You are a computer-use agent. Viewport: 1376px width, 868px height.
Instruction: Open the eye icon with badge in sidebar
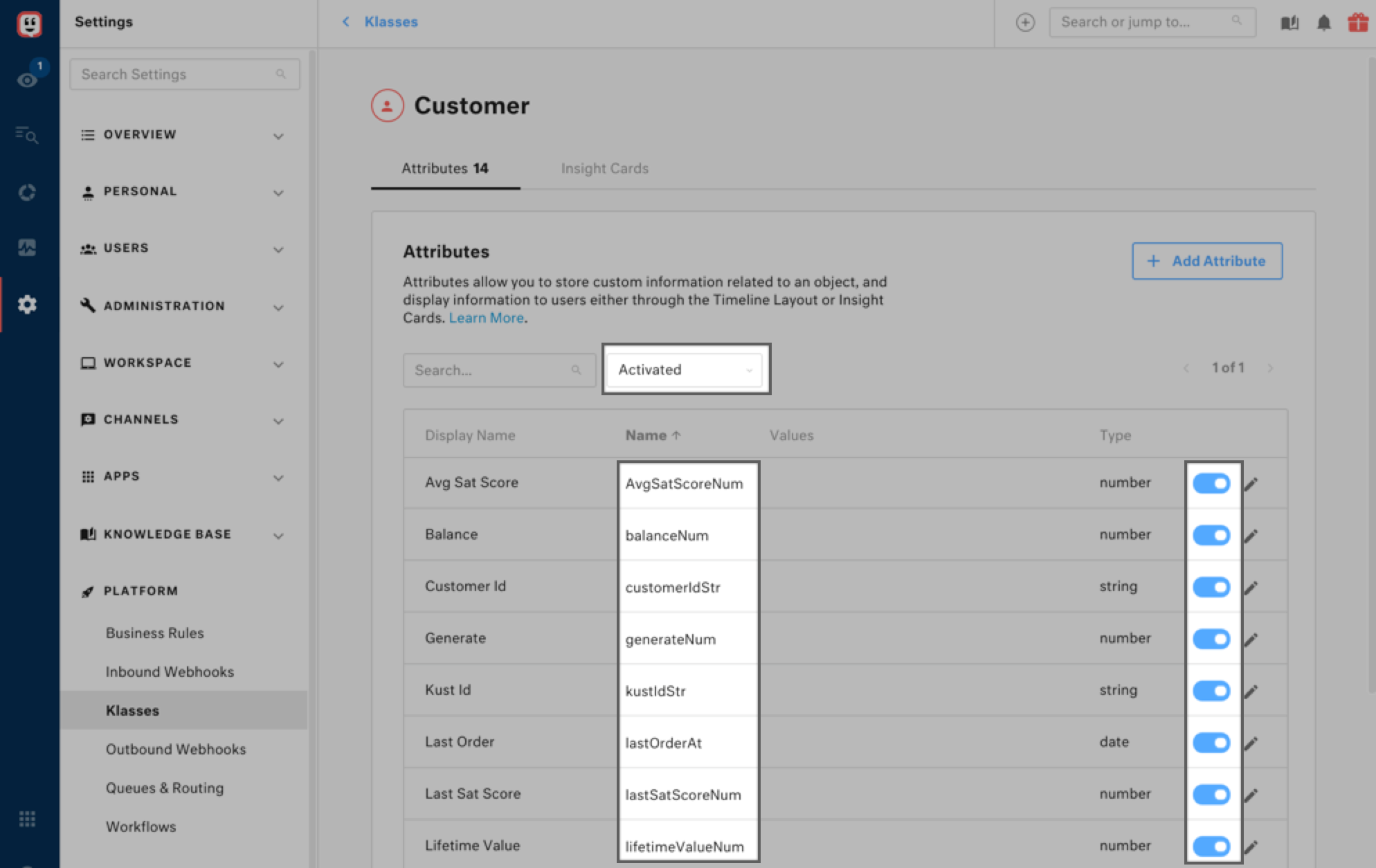pos(28,80)
